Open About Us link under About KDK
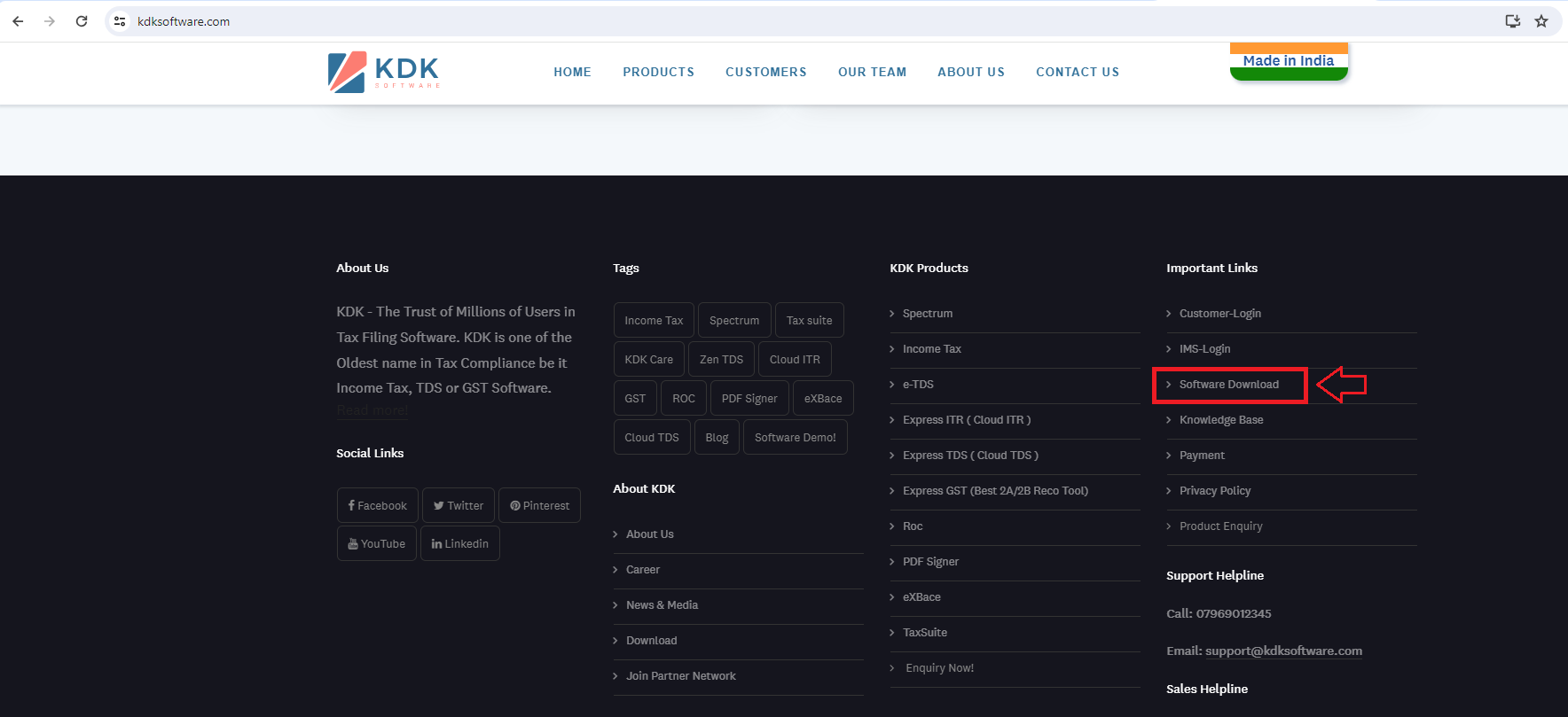1568x717 pixels. [x=650, y=534]
